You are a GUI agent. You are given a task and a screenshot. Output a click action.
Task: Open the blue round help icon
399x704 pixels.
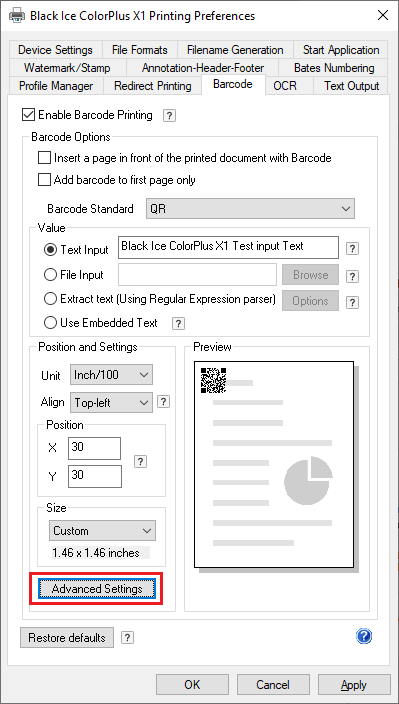coord(364,636)
